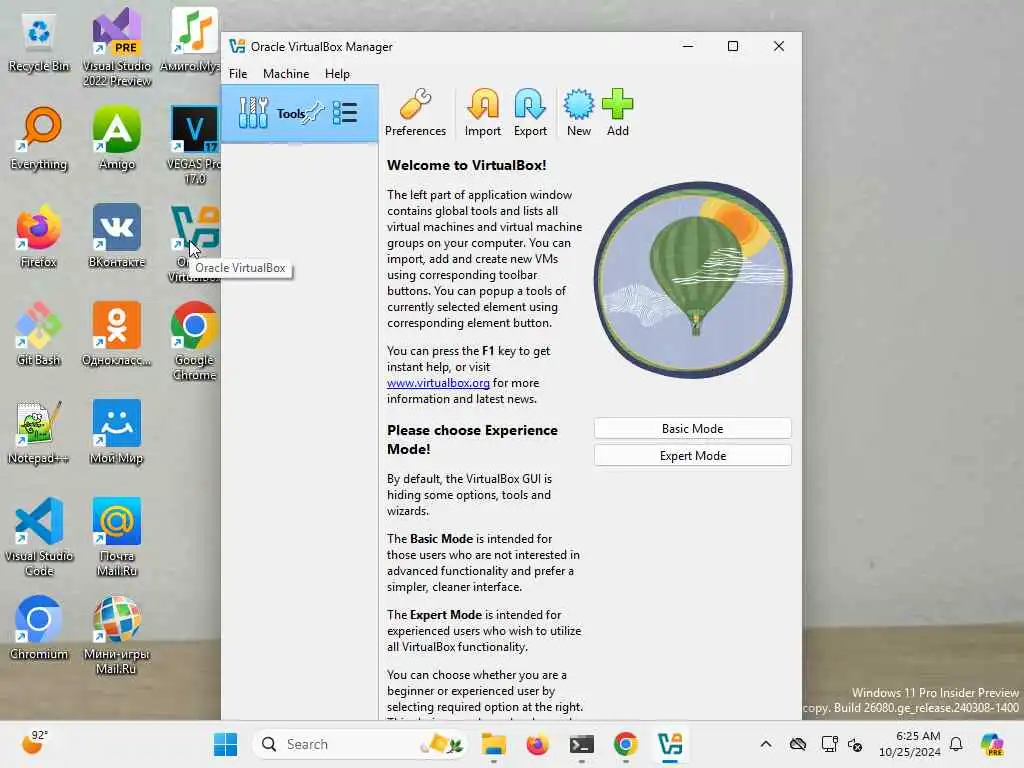Select Visual Studio 2022 Preview shortcut
The width and height of the screenshot is (1024, 768).
(x=117, y=47)
